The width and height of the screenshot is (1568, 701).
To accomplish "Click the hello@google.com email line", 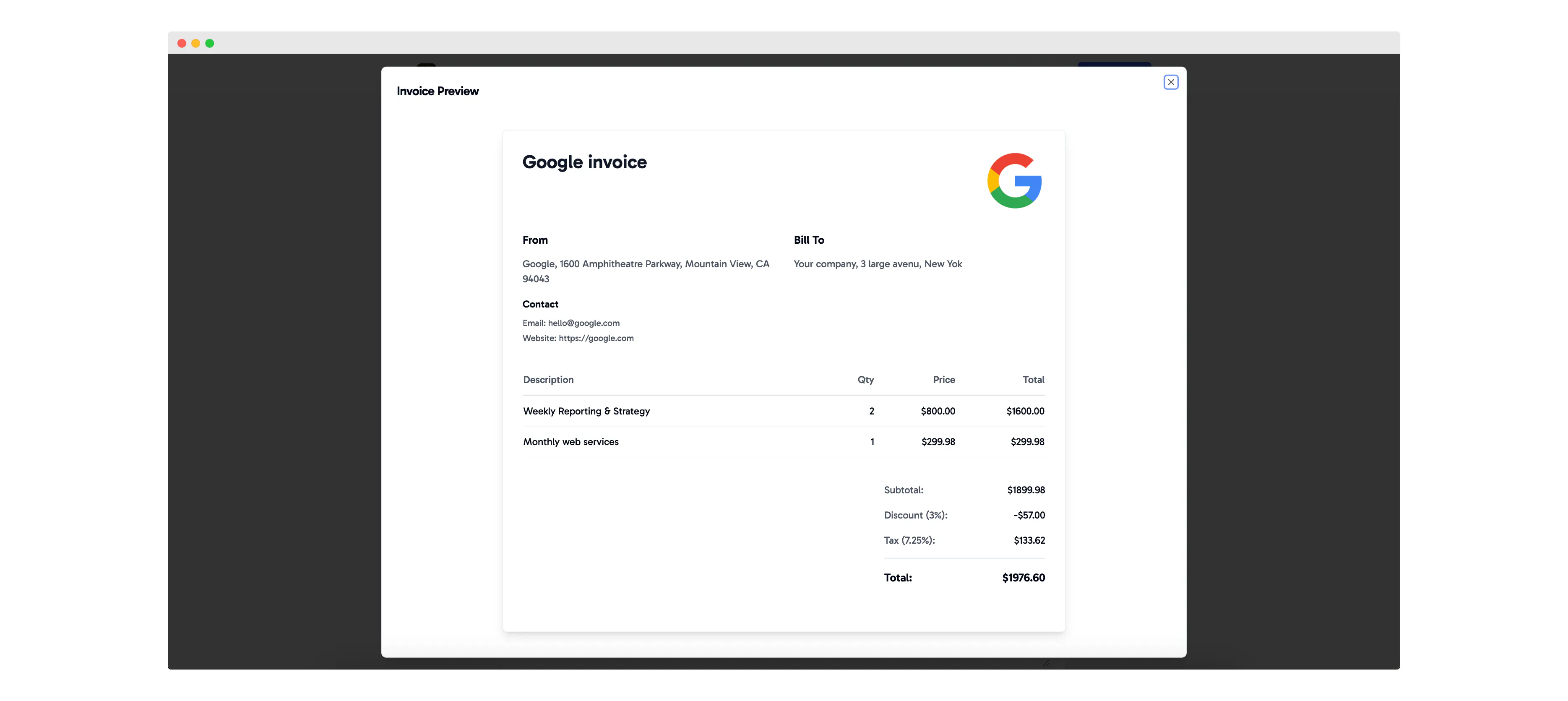I will click(x=571, y=323).
